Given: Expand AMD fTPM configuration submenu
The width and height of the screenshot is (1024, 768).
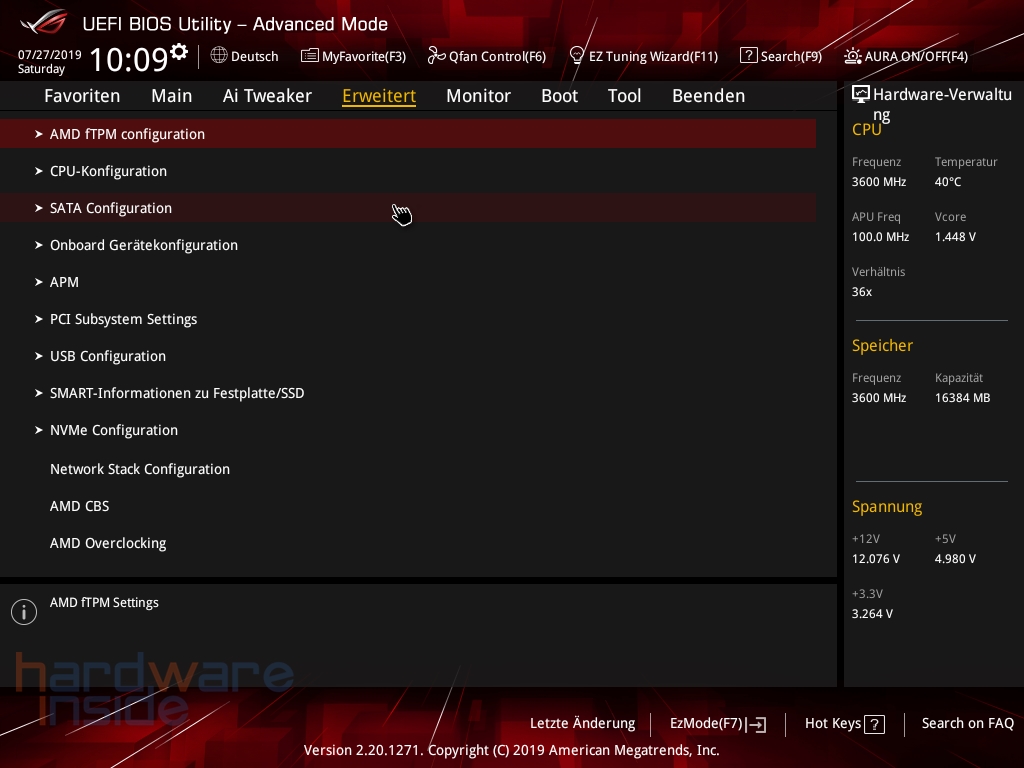Looking at the screenshot, I should tap(127, 134).
